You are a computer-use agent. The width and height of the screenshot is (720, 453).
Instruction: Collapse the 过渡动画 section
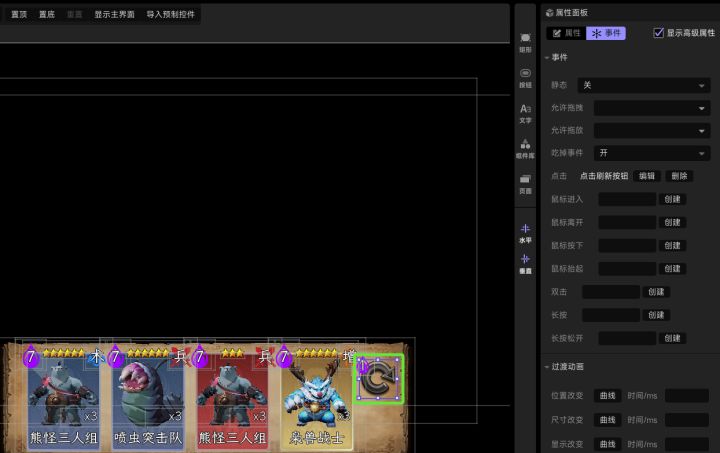547,367
